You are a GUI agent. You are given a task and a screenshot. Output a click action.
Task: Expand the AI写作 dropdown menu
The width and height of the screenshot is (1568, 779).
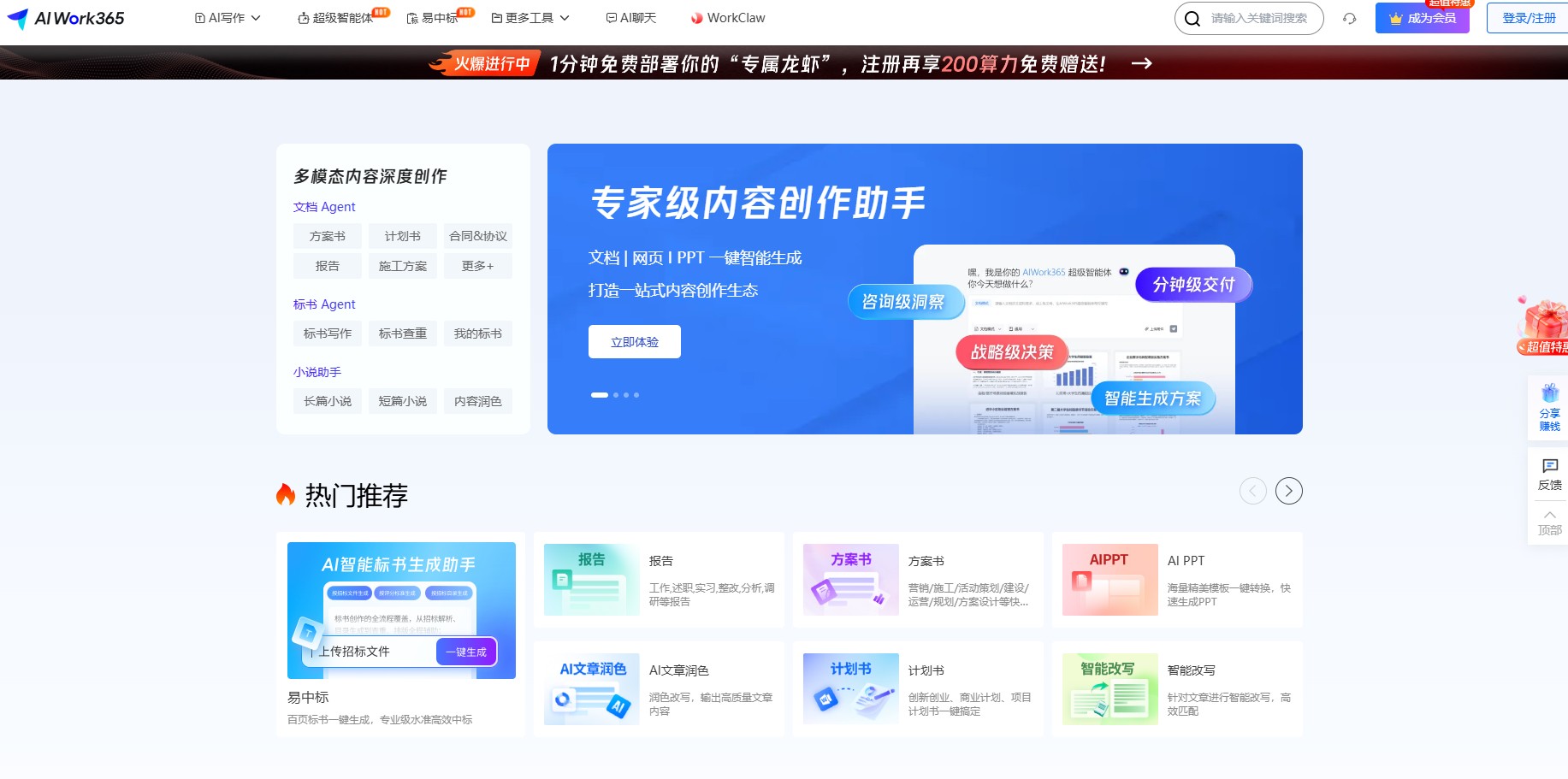tap(228, 18)
